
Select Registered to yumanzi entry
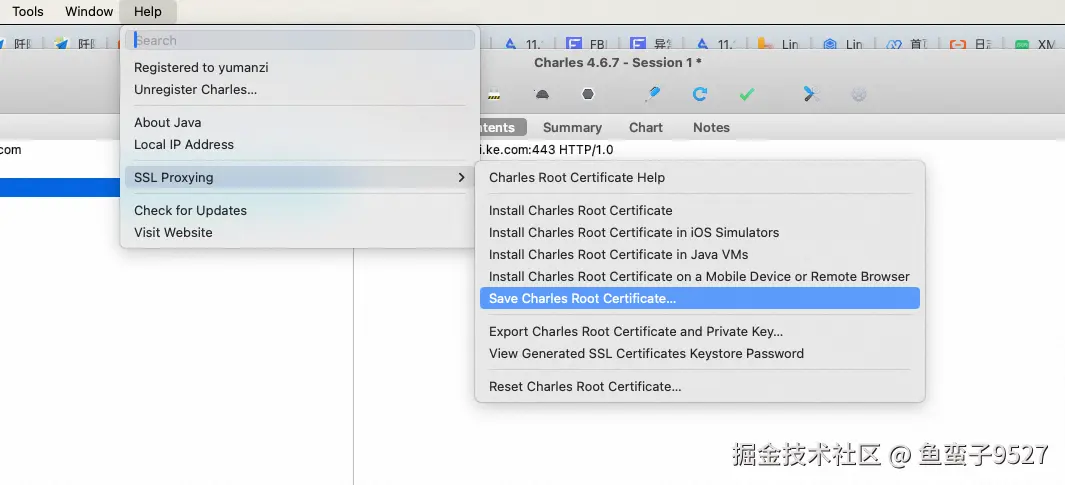pos(300,67)
